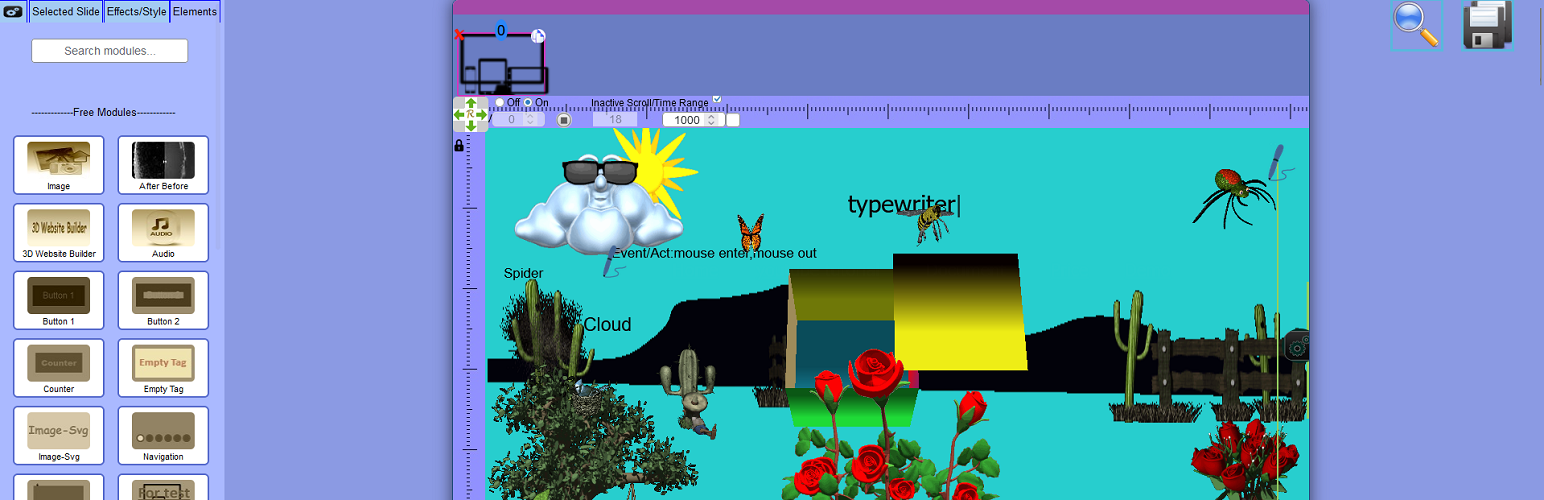Click the padlock icon beside the canvas

click(459, 145)
